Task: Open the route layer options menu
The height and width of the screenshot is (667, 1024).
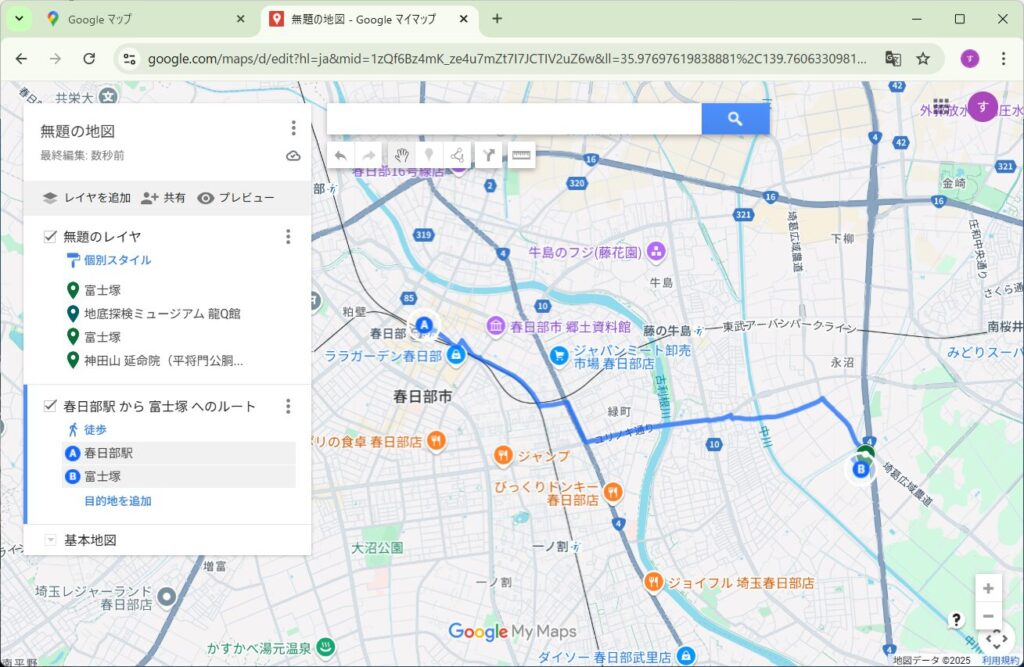Action: coord(288,406)
